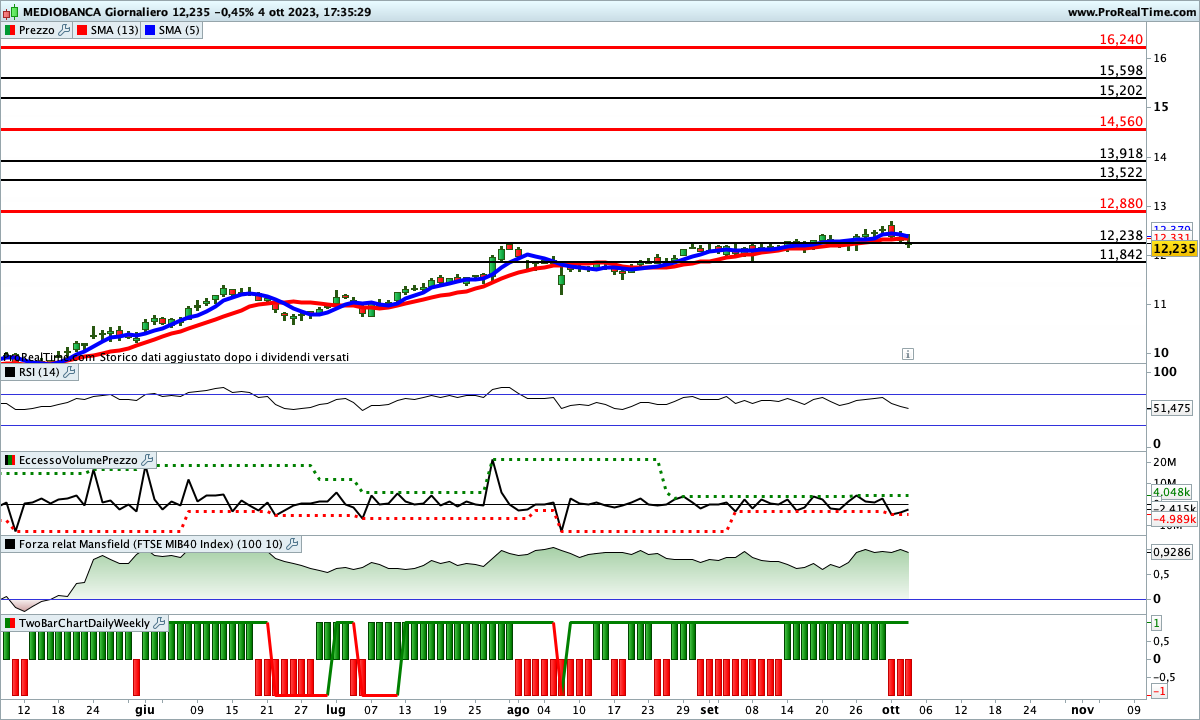The image size is (1200, 720).
Task: Click the 13,522 level label
Action: tap(1120, 172)
